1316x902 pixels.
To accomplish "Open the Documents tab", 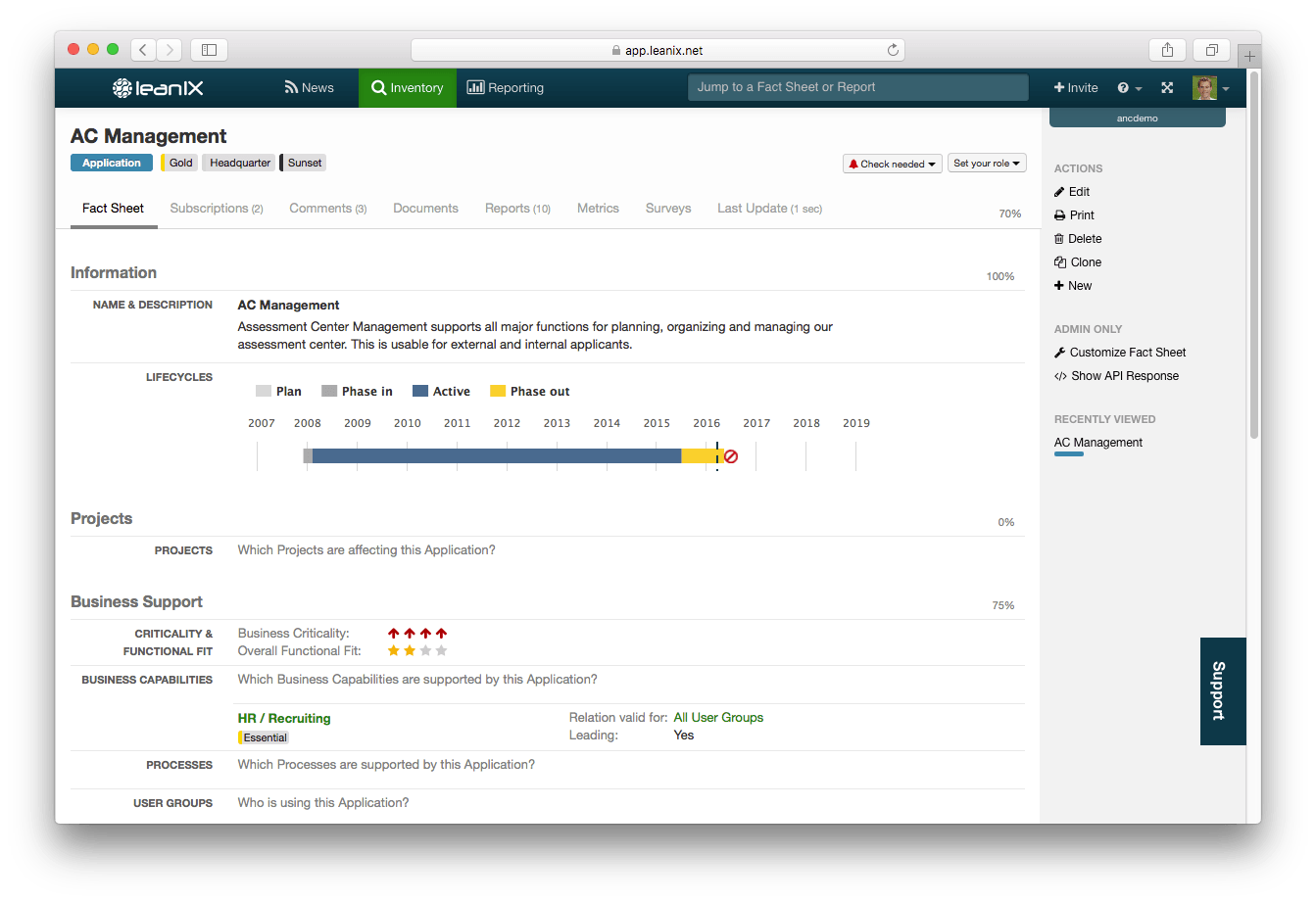I will pyautogui.click(x=425, y=209).
